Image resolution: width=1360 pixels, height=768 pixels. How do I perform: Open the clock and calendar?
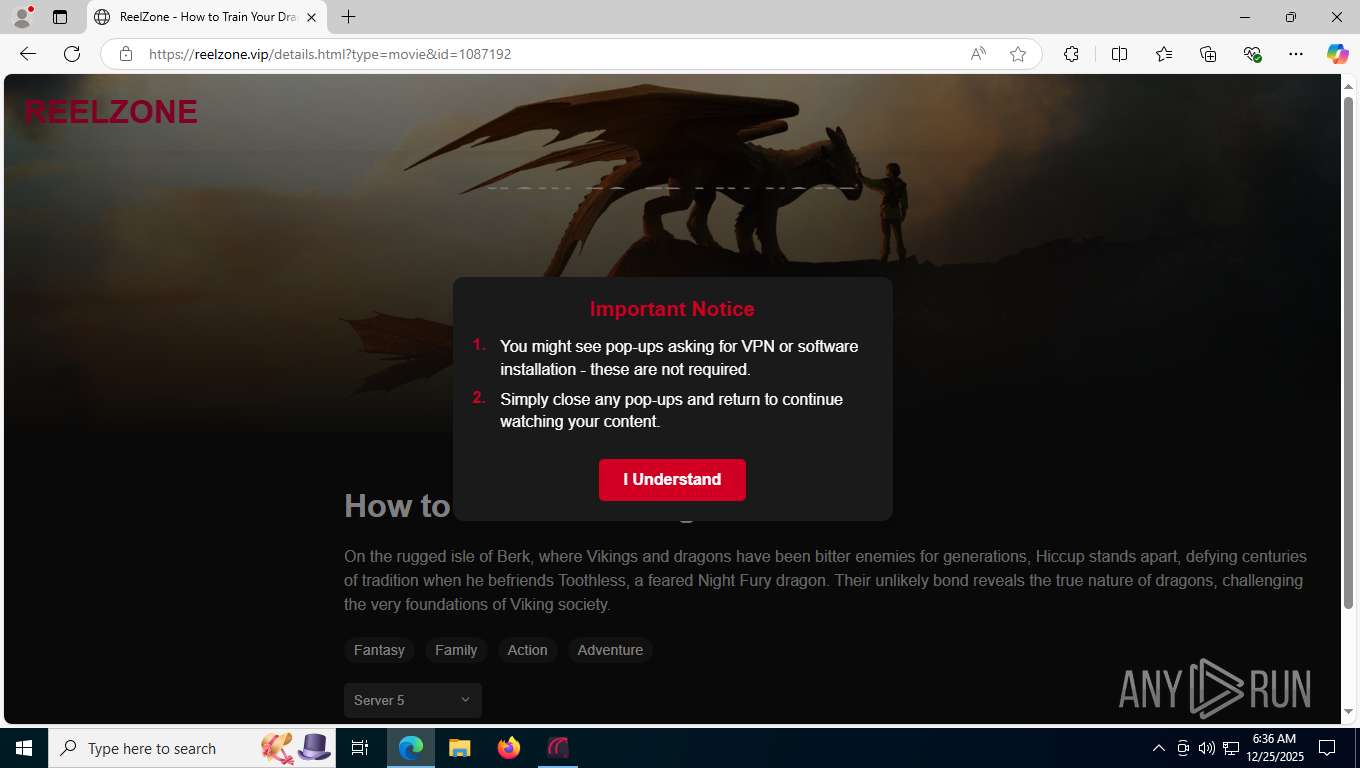1274,748
